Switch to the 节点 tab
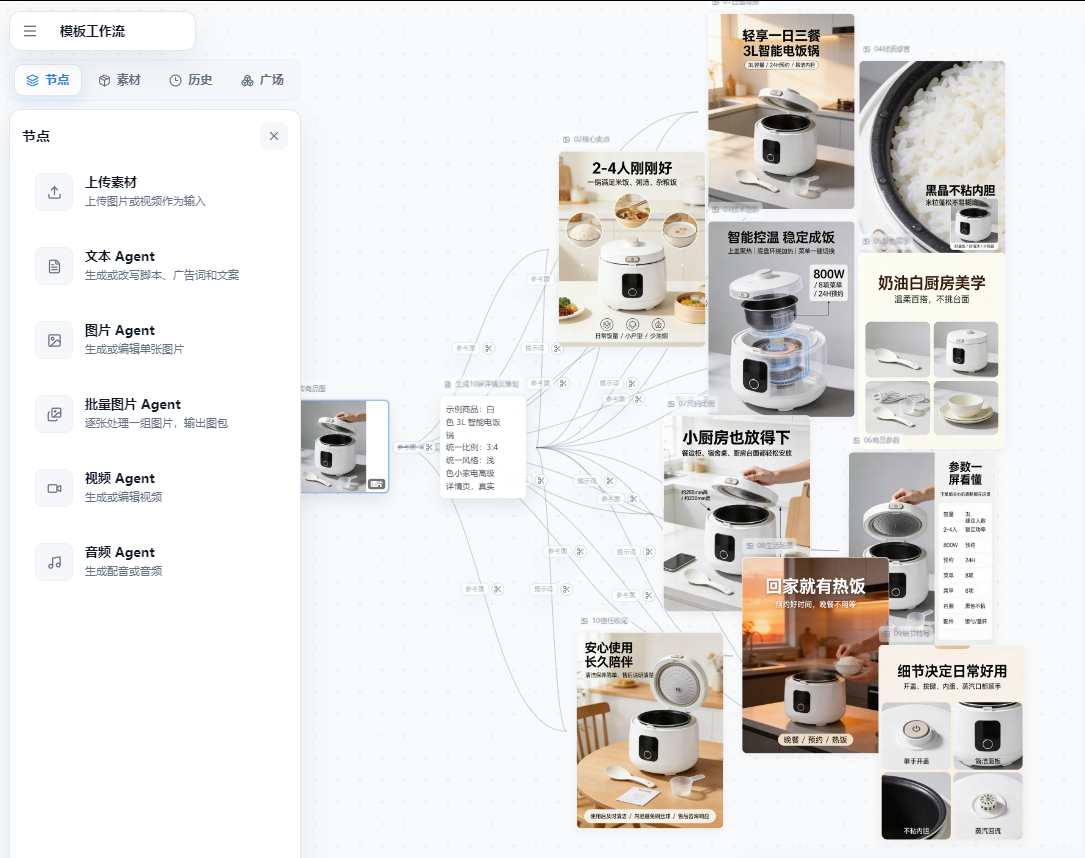The height and width of the screenshot is (858, 1085). tap(48, 80)
